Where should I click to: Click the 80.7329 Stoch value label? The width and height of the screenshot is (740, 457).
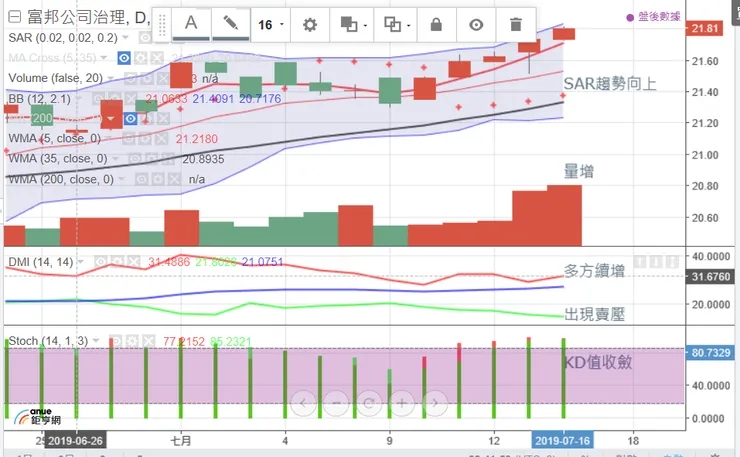[710, 353]
